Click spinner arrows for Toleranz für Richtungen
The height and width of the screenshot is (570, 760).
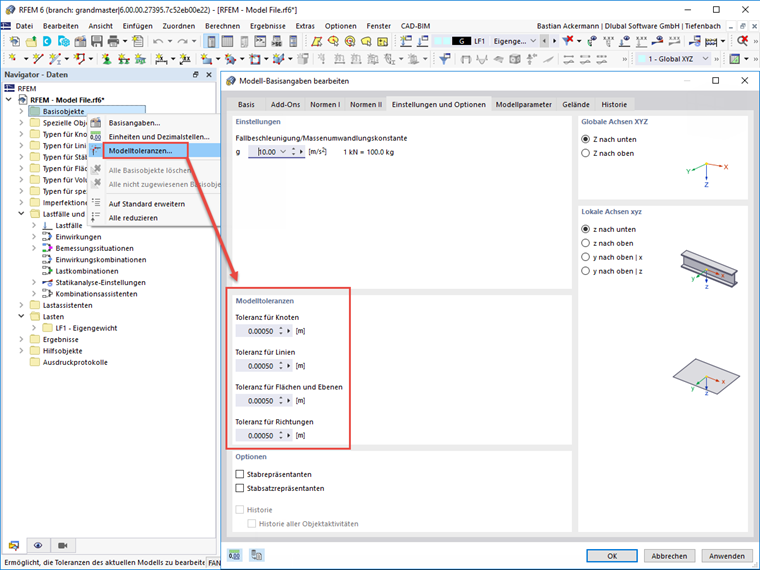[281, 435]
